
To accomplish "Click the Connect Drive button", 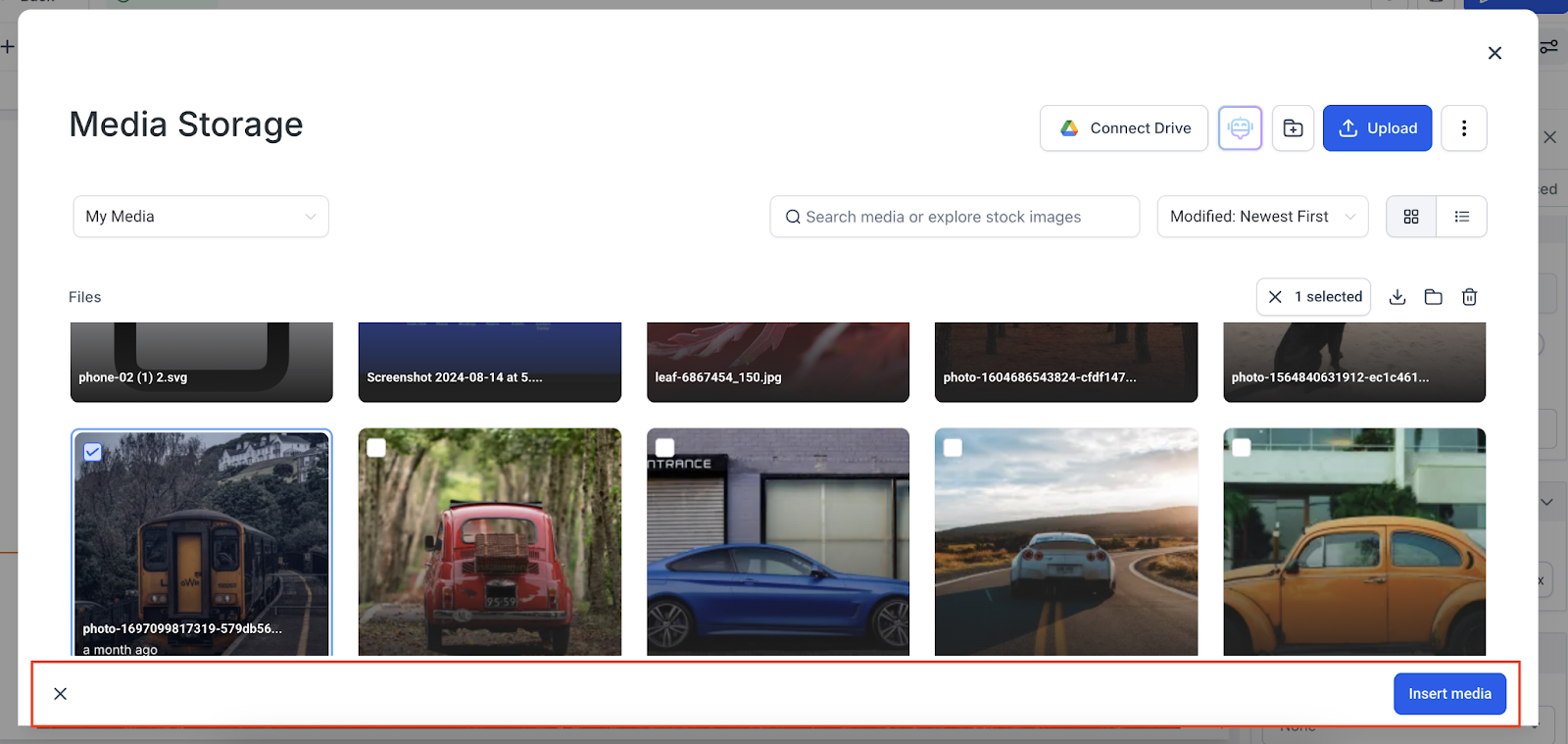I will (1124, 128).
